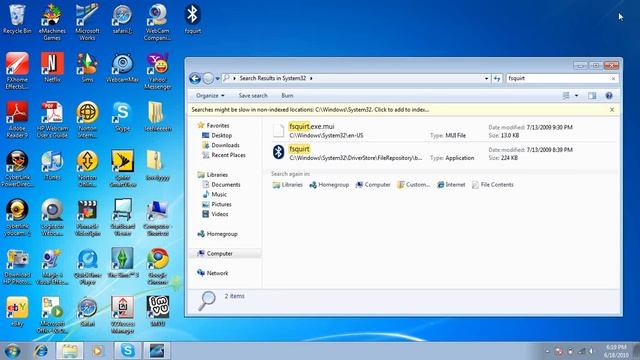Viewport: 640px width, 360px height.
Task: Open the Recycle Bin desktop icon
Action: 17,19
